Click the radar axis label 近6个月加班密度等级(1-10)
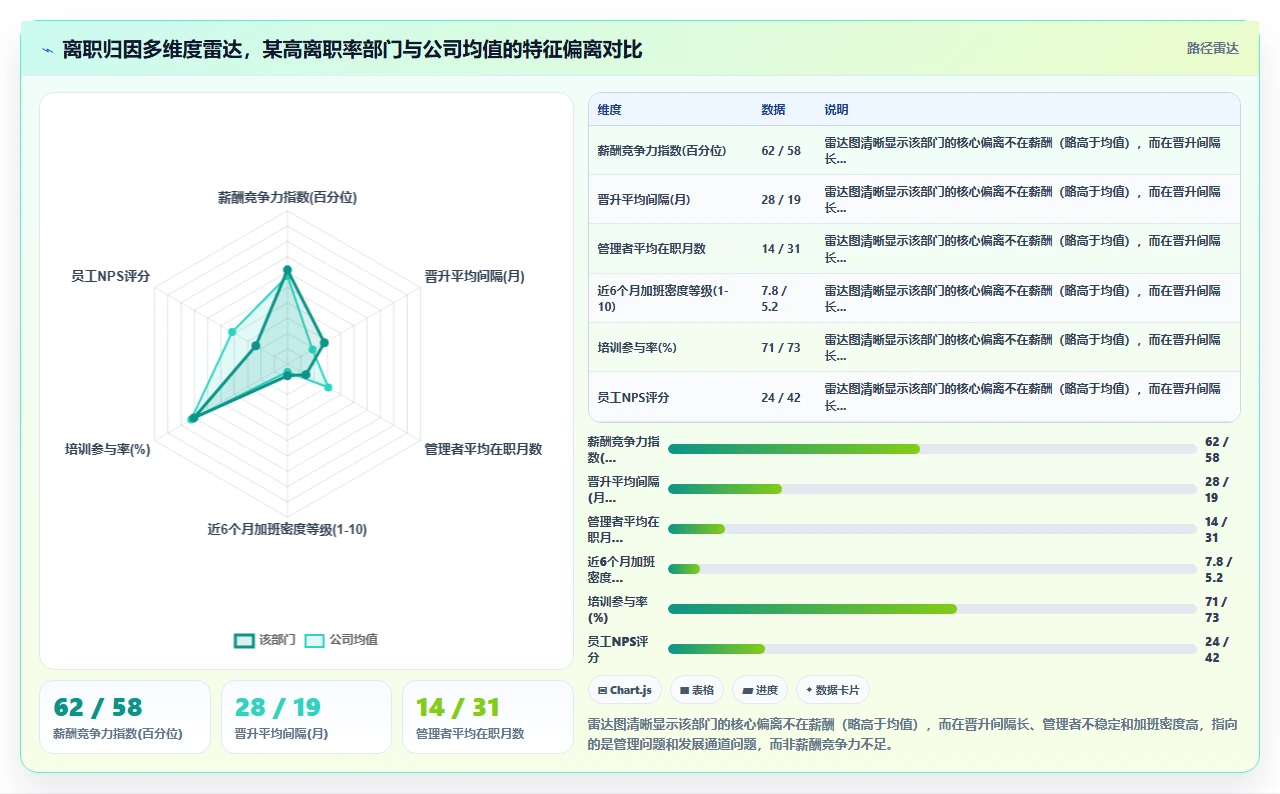 click(287, 530)
